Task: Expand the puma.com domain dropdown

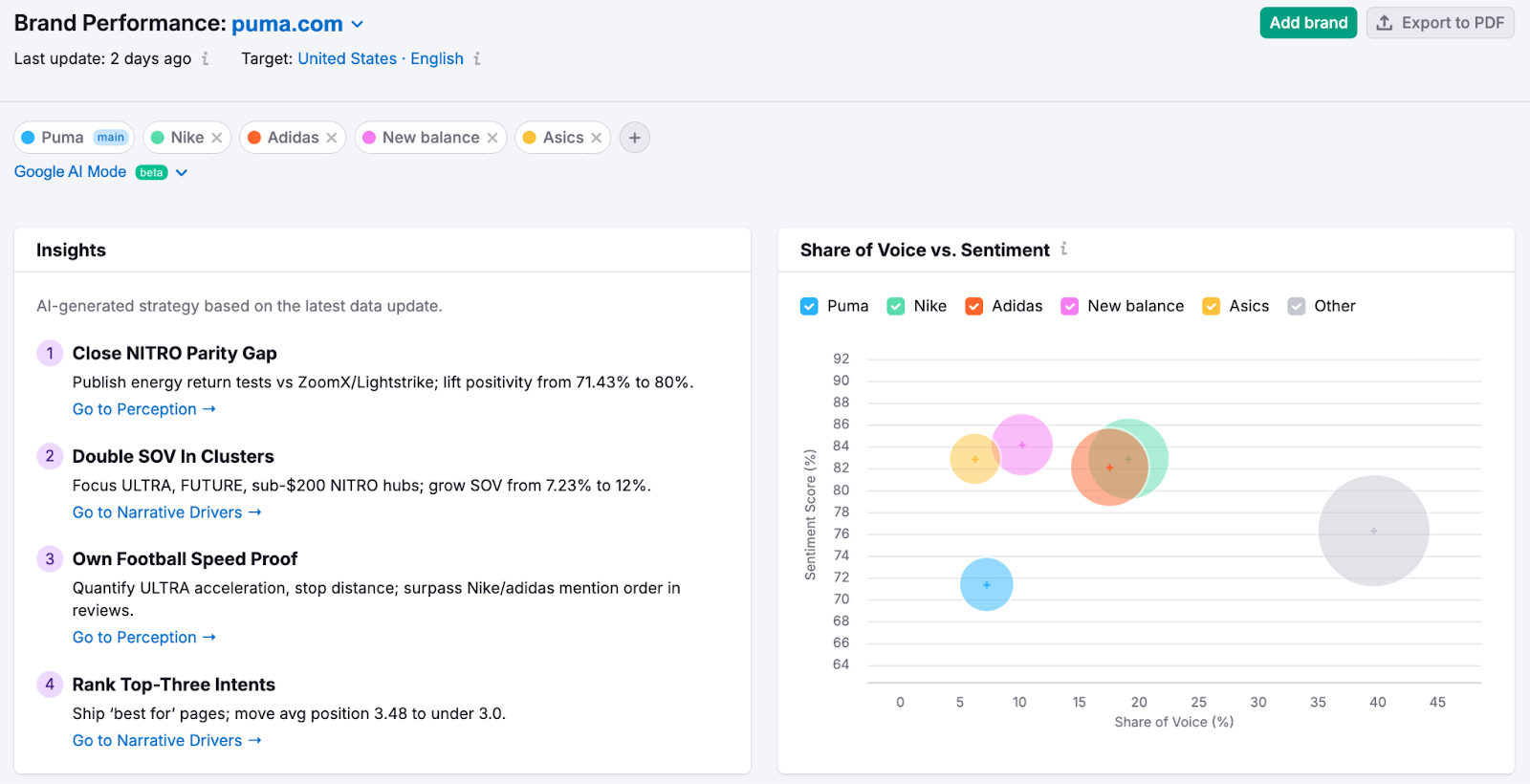Action: pyautogui.click(x=358, y=24)
